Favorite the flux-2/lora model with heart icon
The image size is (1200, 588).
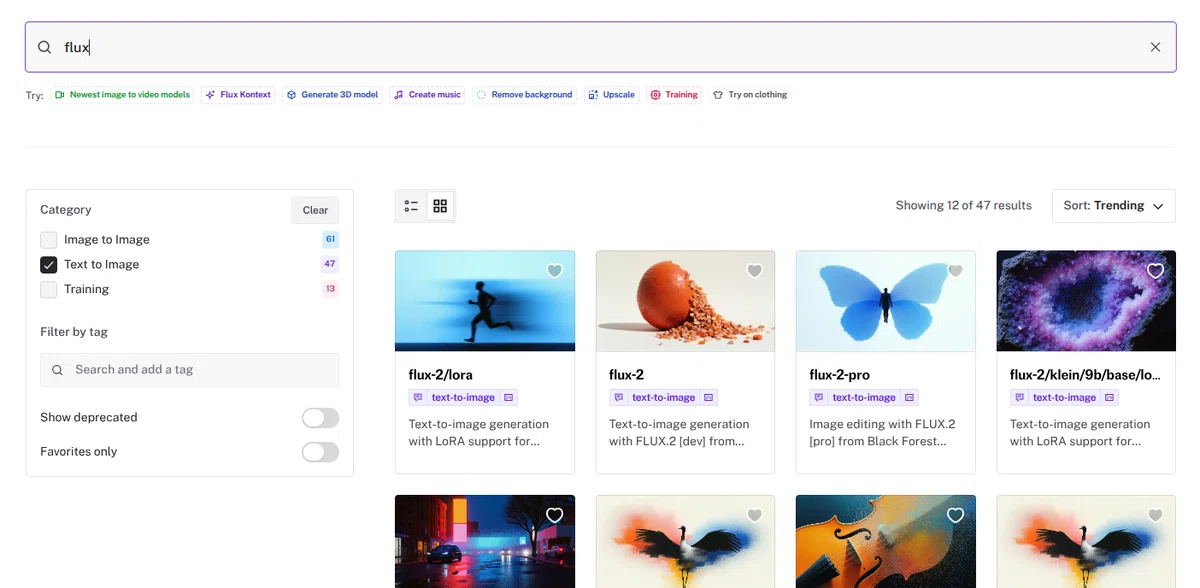pos(555,271)
